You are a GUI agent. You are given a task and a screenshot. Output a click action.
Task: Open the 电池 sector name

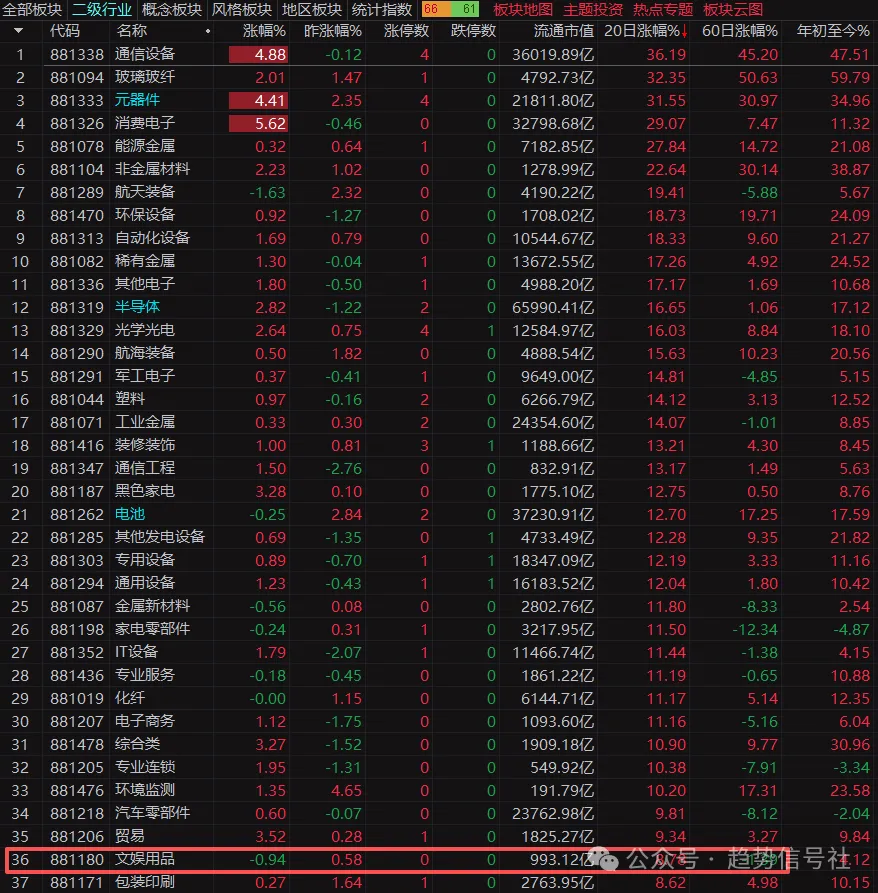pos(130,514)
